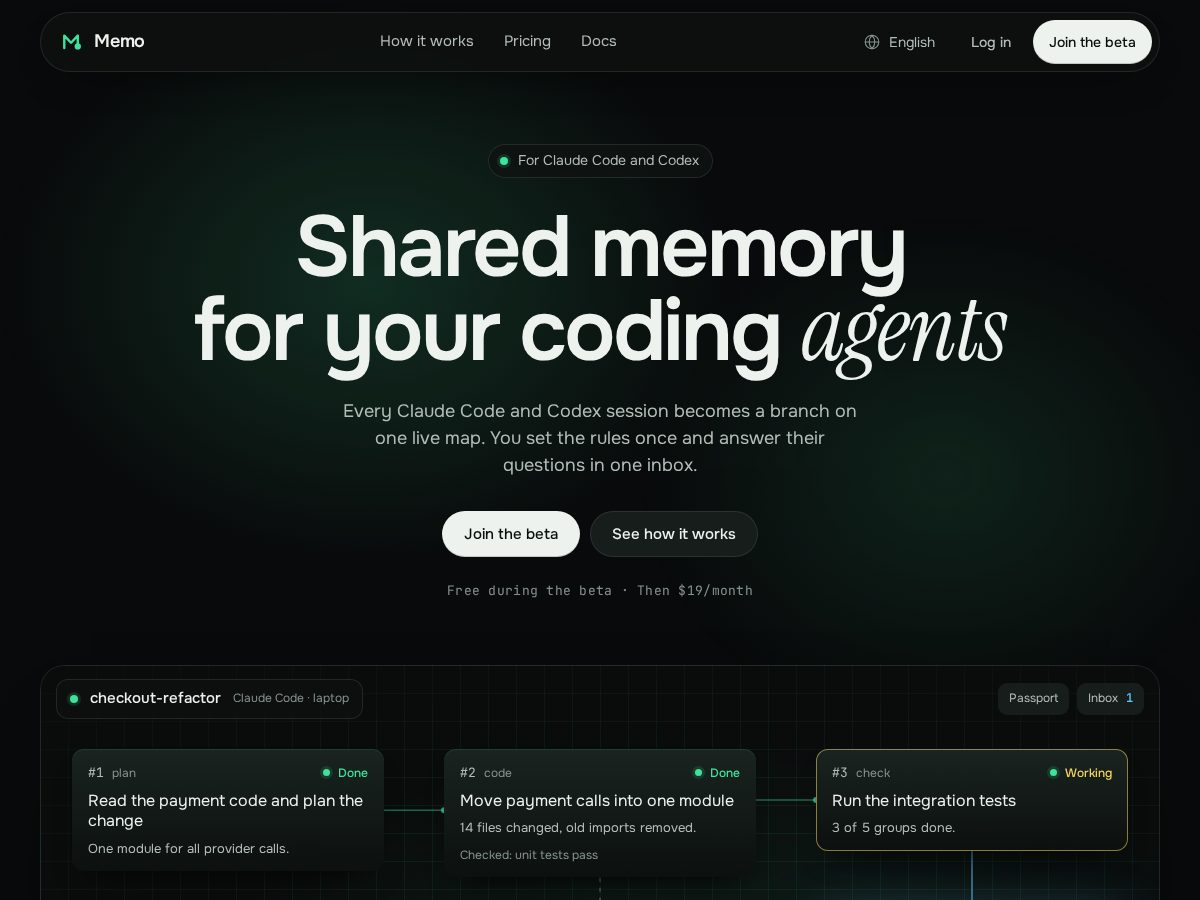Click the Memo brand name text

(x=119, y=41)
